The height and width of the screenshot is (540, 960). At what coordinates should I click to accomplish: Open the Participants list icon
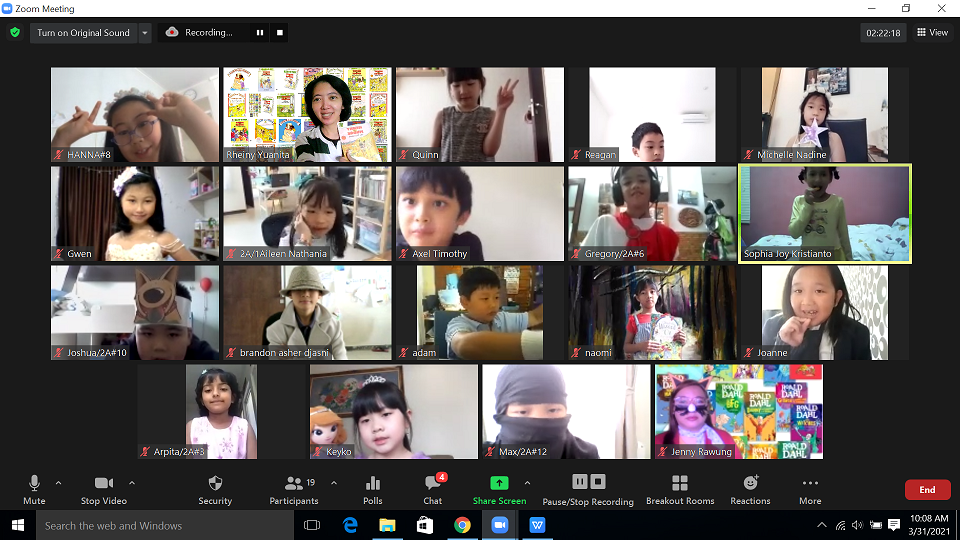[x=294, y=484]
